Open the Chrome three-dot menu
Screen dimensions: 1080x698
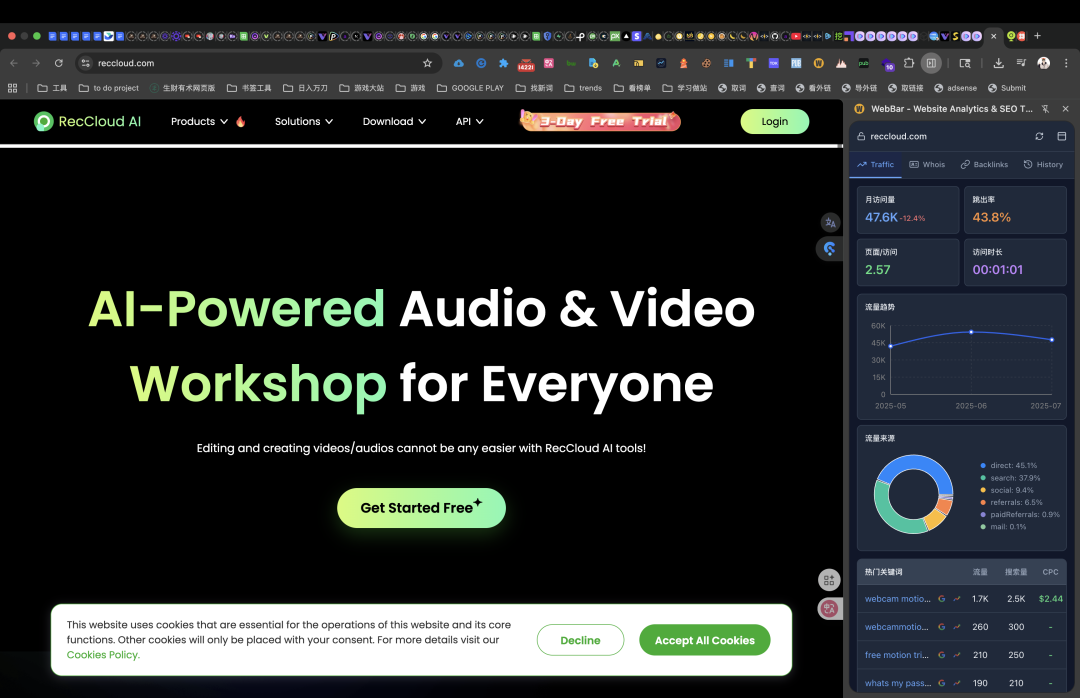coord(1066,63)
